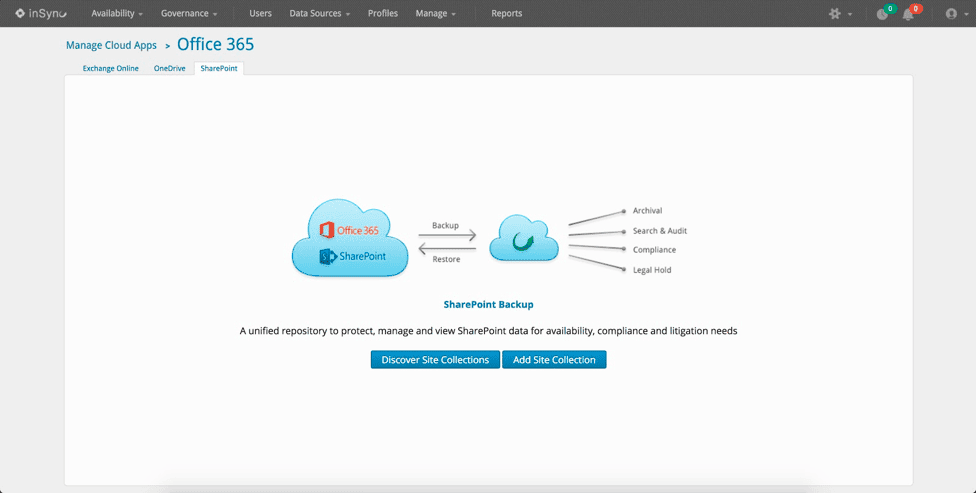Image resolution: width=976 pixels, height=493 pixels.
Task: Click the inSync cloud sync icon
Action: [x=522, y=240]
